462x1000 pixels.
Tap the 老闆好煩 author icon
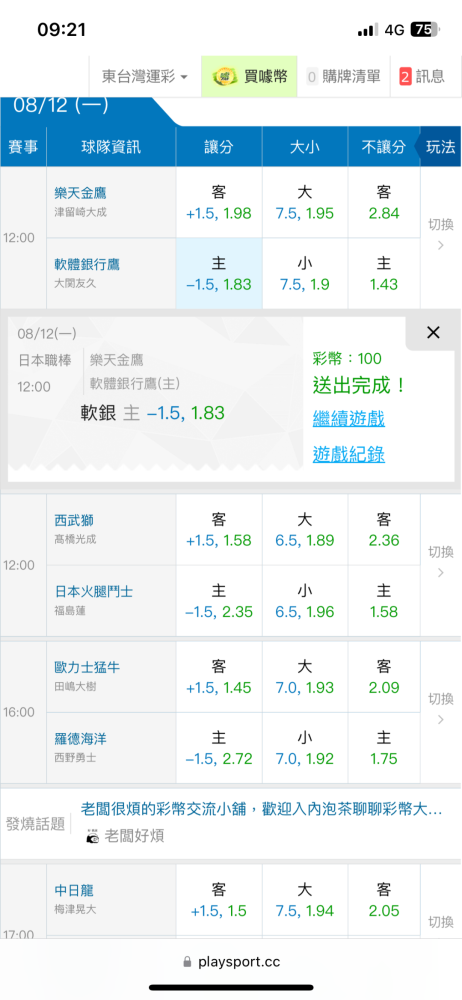click(93, 836)
